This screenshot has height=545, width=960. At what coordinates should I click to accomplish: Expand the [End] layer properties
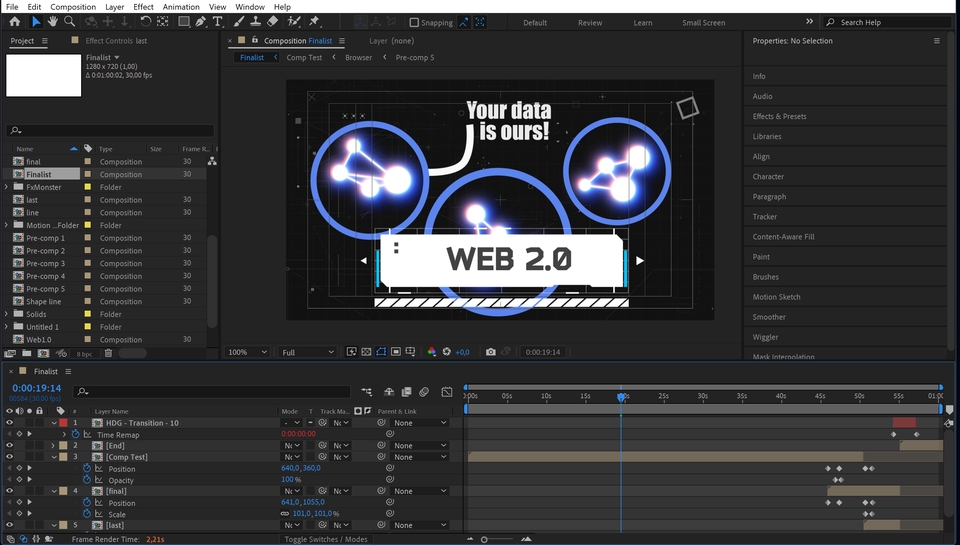tap(53, 446)
